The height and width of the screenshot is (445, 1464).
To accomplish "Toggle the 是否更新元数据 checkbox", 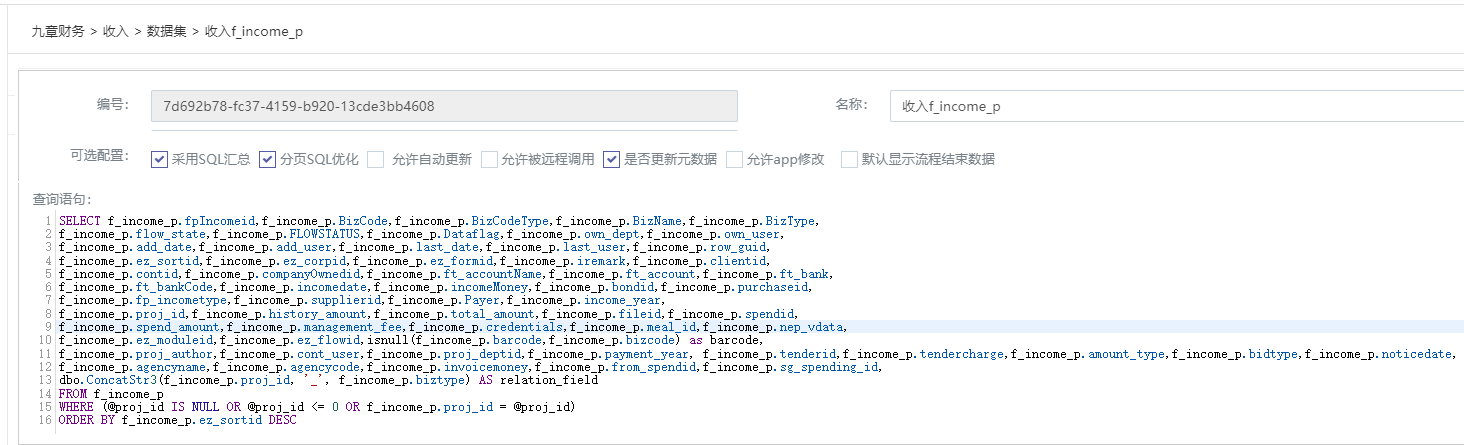I will point(612,159).
